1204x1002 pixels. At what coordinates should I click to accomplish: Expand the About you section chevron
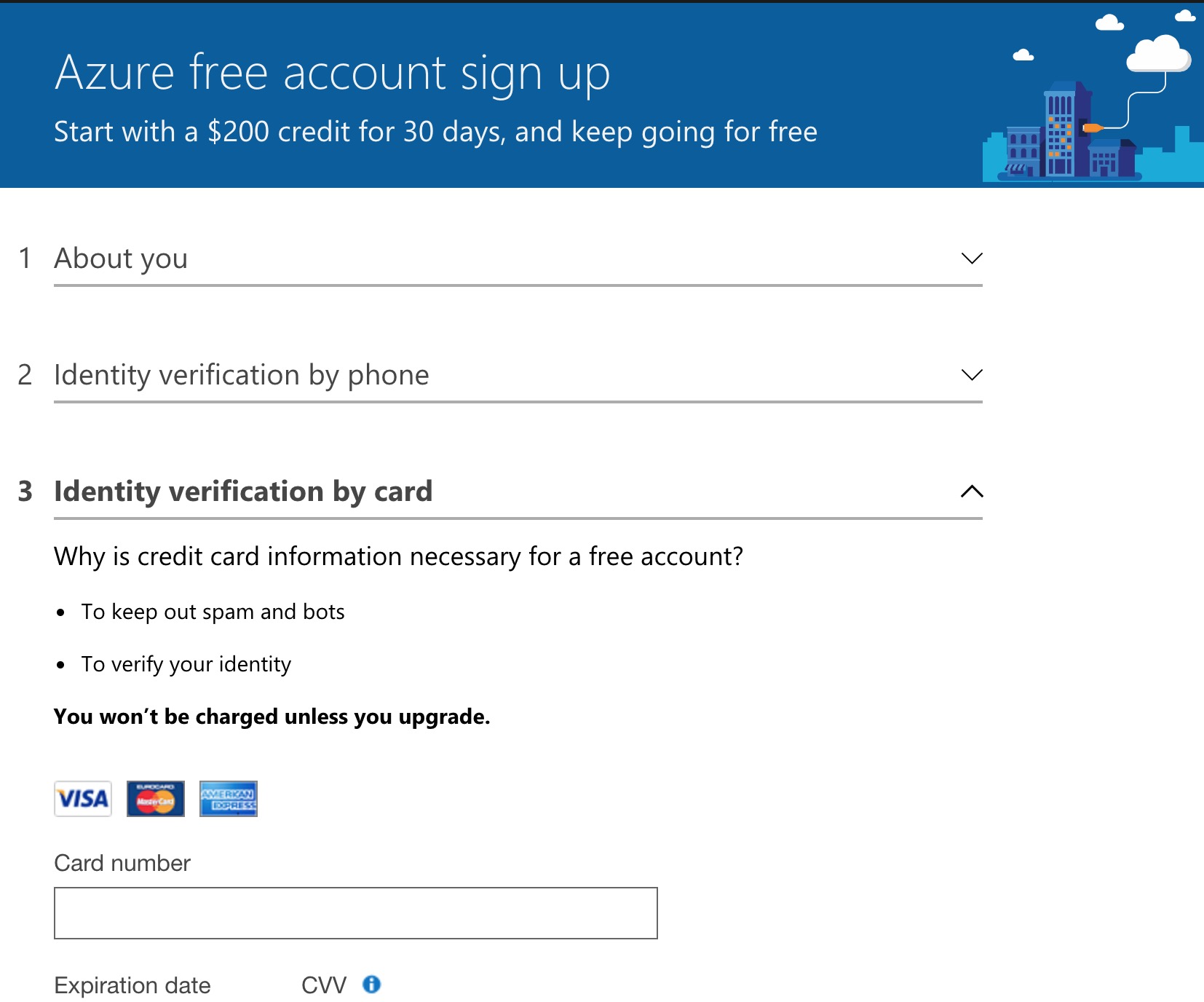coord(972,259)
